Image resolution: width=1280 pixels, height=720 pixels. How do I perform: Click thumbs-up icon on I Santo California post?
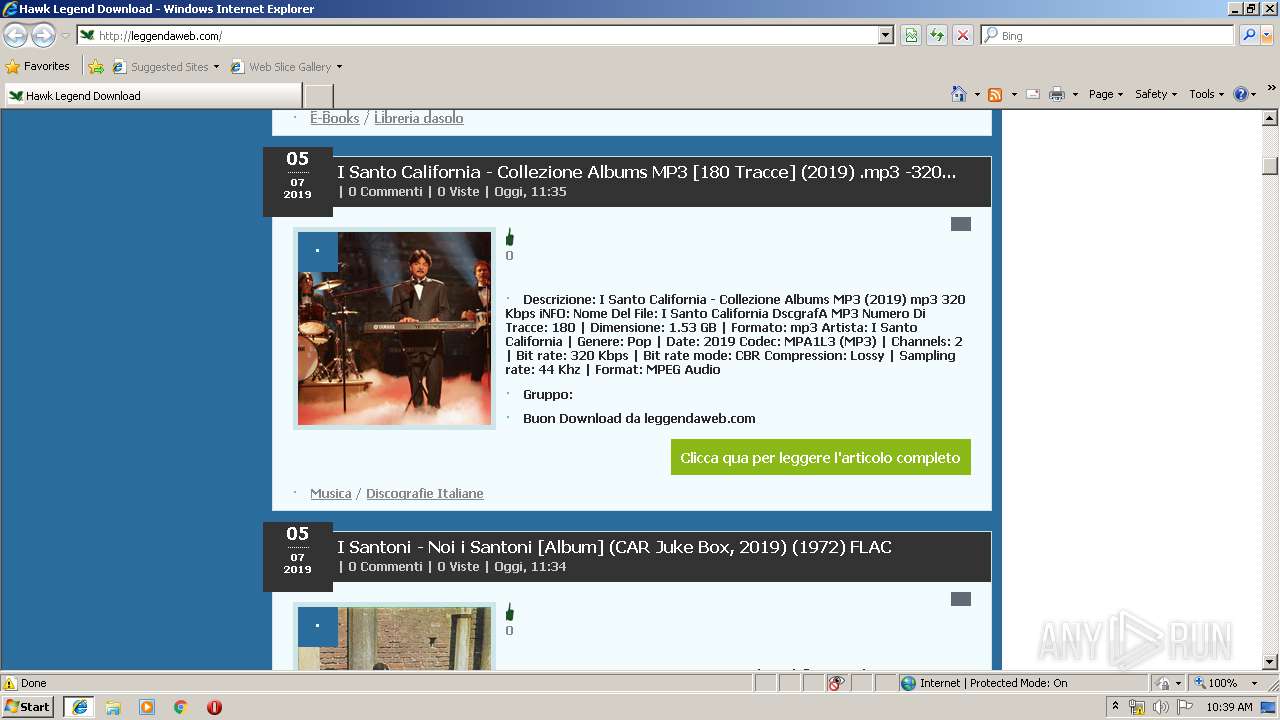pos(510,237)
